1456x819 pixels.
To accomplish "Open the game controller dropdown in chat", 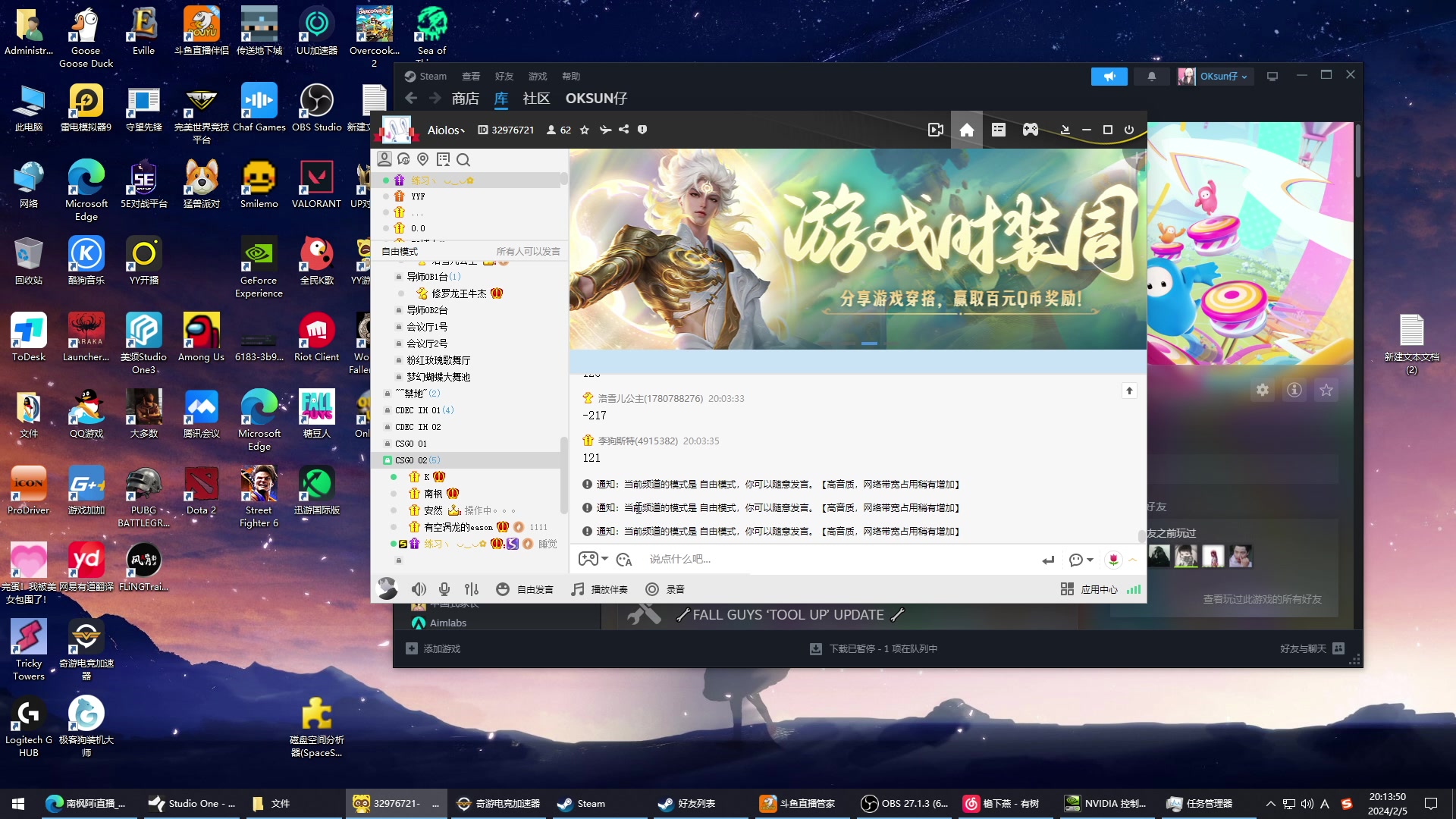I will click(593, 559).
